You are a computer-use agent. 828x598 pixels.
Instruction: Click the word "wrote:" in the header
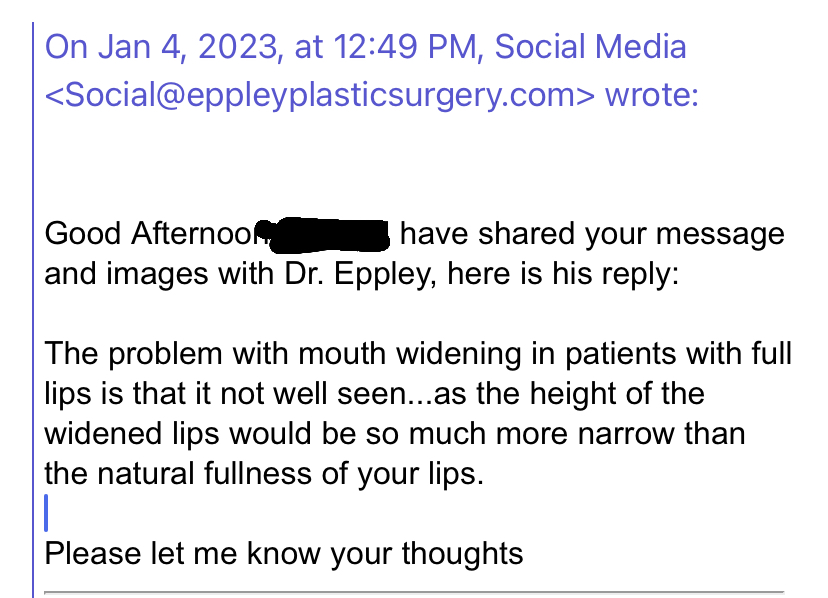click(652, 95)
